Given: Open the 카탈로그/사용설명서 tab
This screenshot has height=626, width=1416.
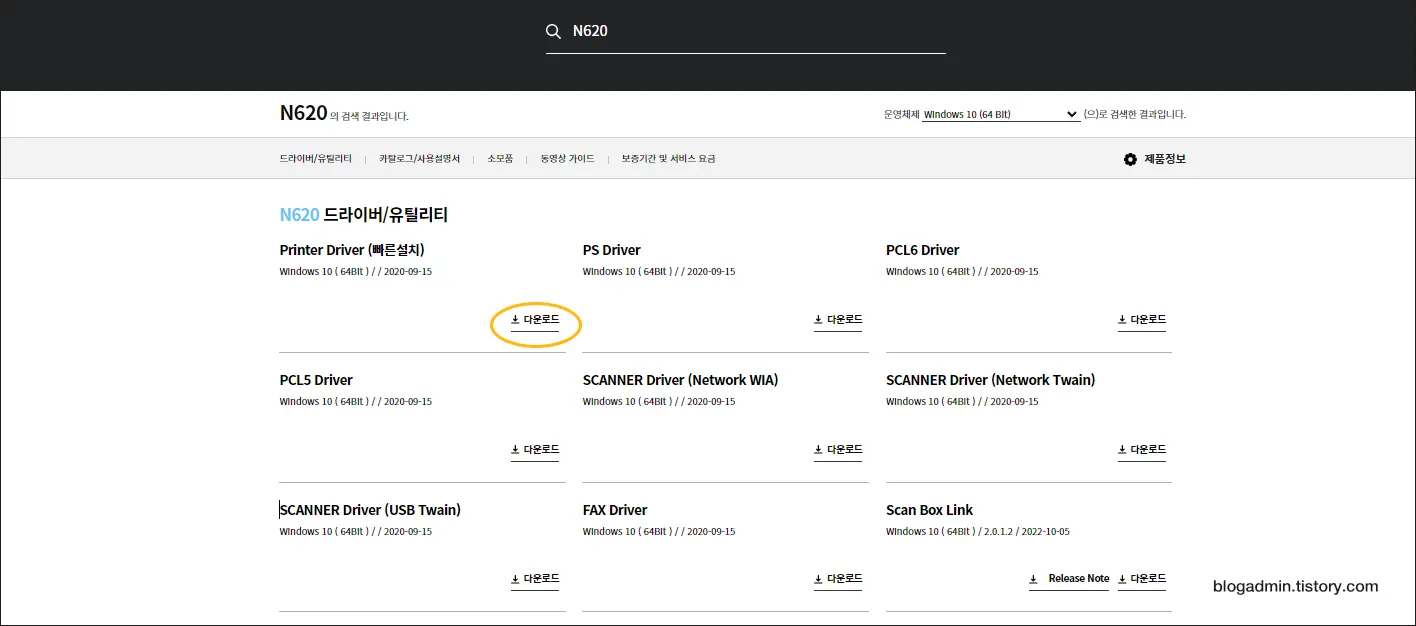Looking at the screenshot, I should [x=420, y=158].
